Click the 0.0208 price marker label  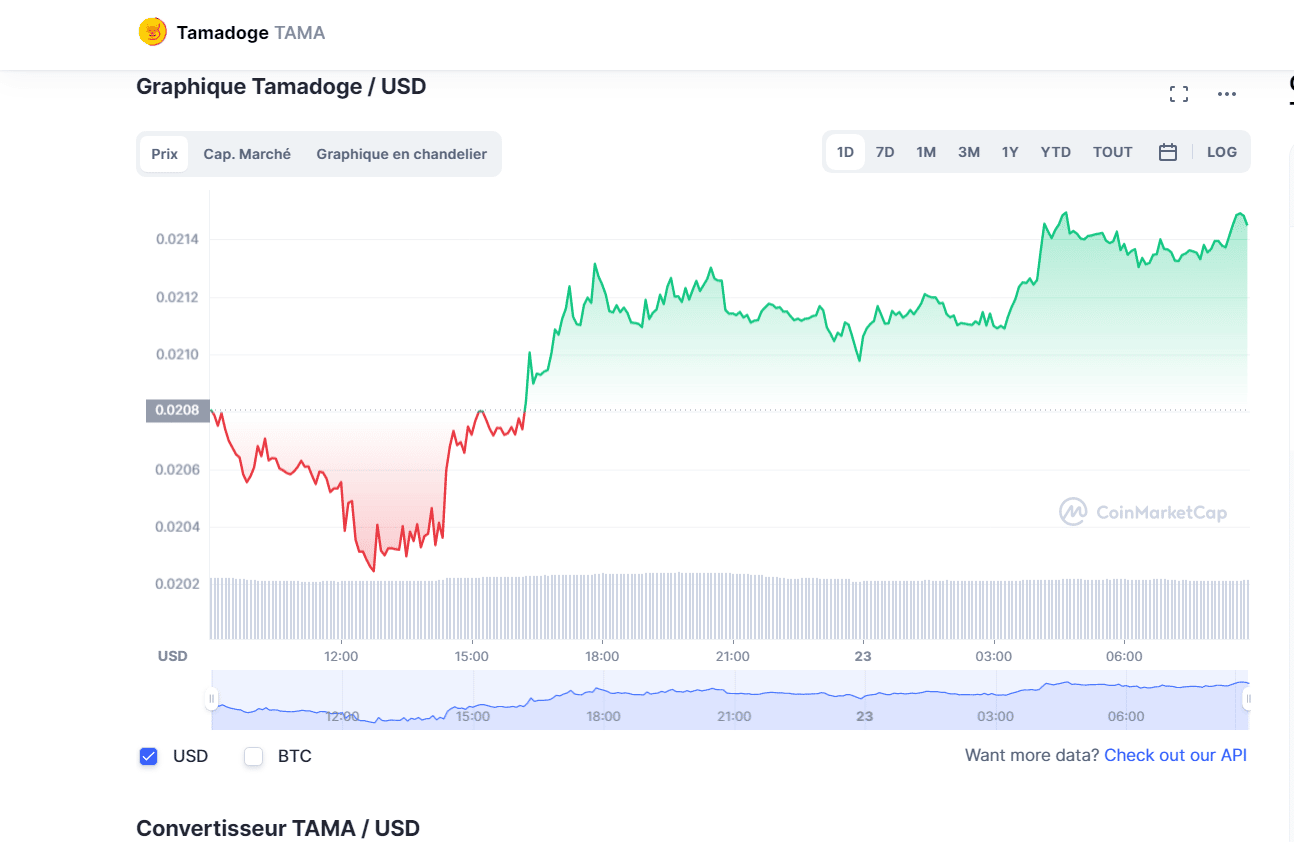tap(177, 410)
